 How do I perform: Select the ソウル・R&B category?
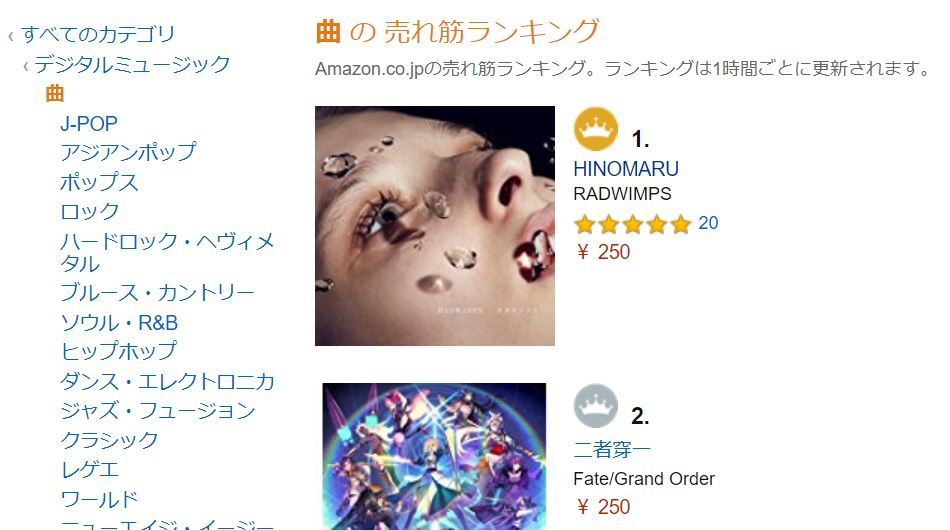119,323
